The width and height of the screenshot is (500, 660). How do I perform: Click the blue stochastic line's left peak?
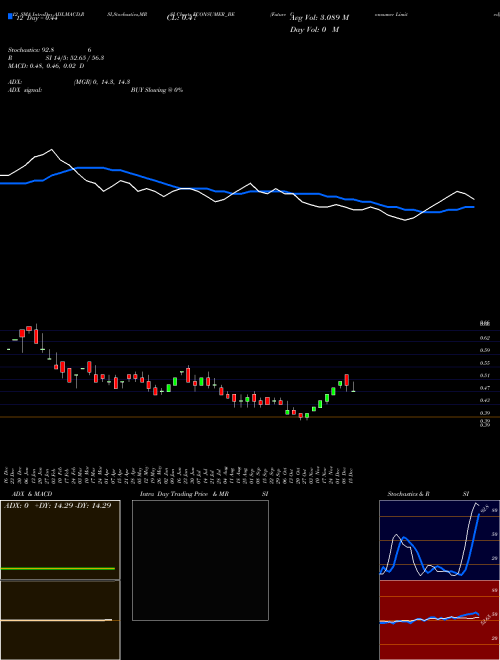404,538
